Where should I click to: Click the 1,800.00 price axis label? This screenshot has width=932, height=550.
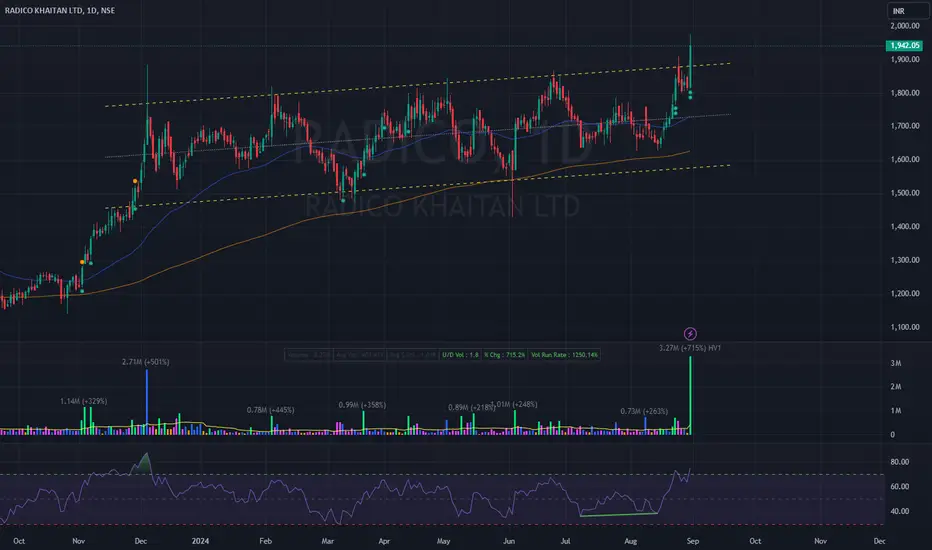pyautogui.click(x=905, y=93)
